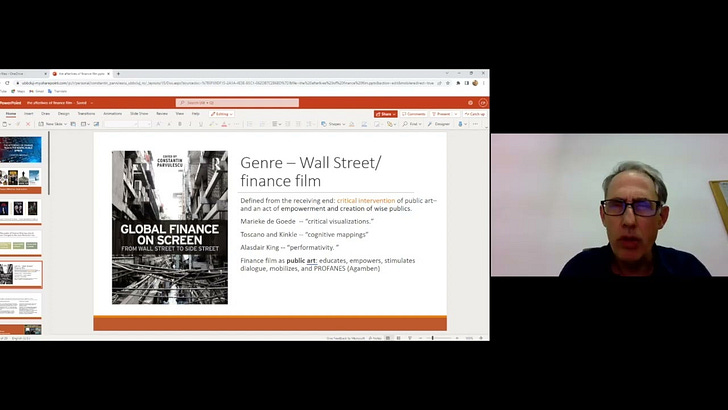Open a new browser tab with plus

[x=118, y=74]
